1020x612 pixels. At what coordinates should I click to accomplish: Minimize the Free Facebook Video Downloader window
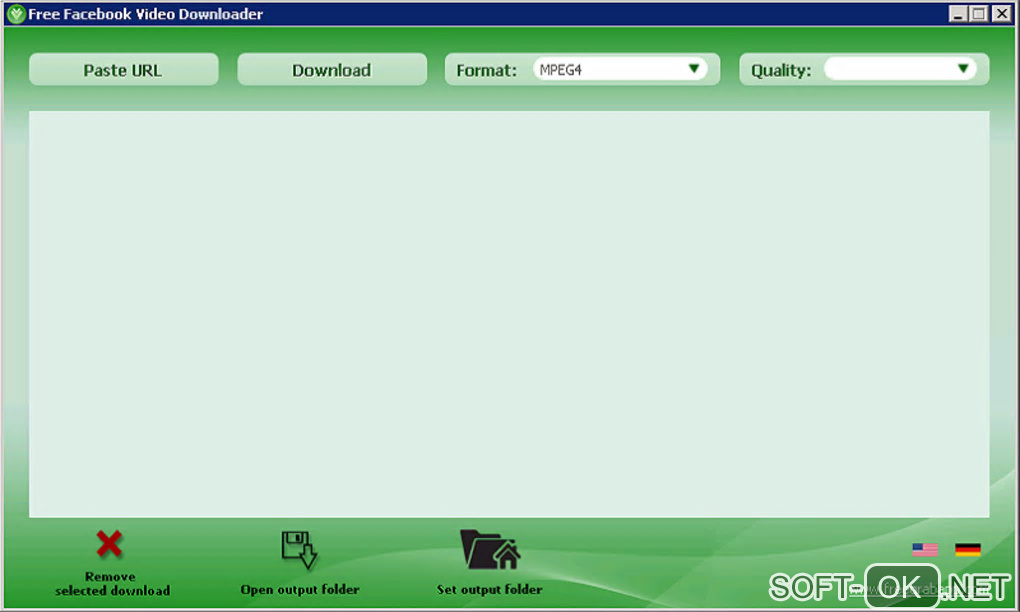(957, 14)
